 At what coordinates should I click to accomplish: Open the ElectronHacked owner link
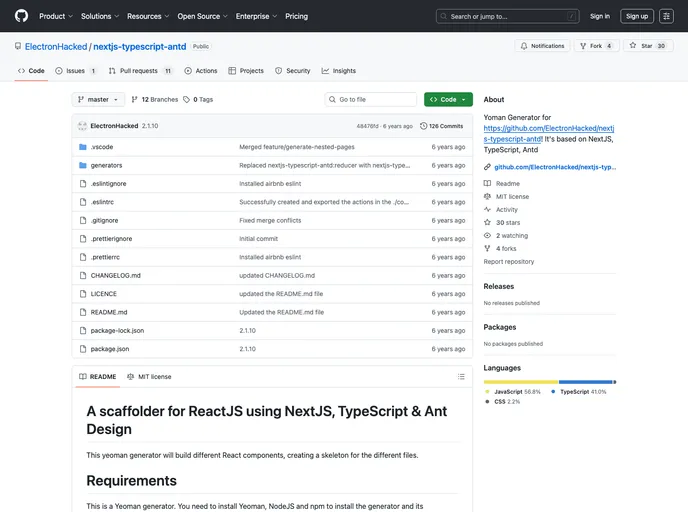tap(56, 47)
